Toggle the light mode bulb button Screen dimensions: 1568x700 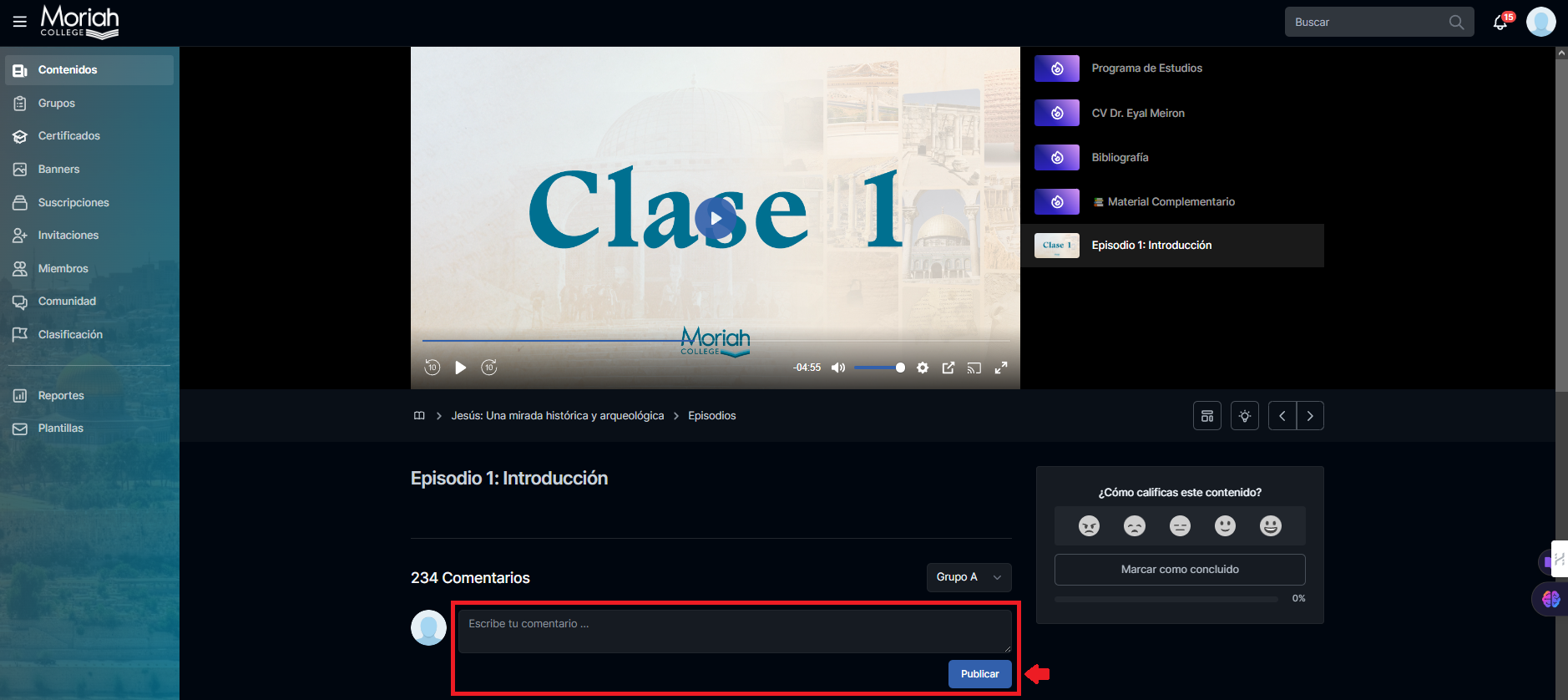1245,416
